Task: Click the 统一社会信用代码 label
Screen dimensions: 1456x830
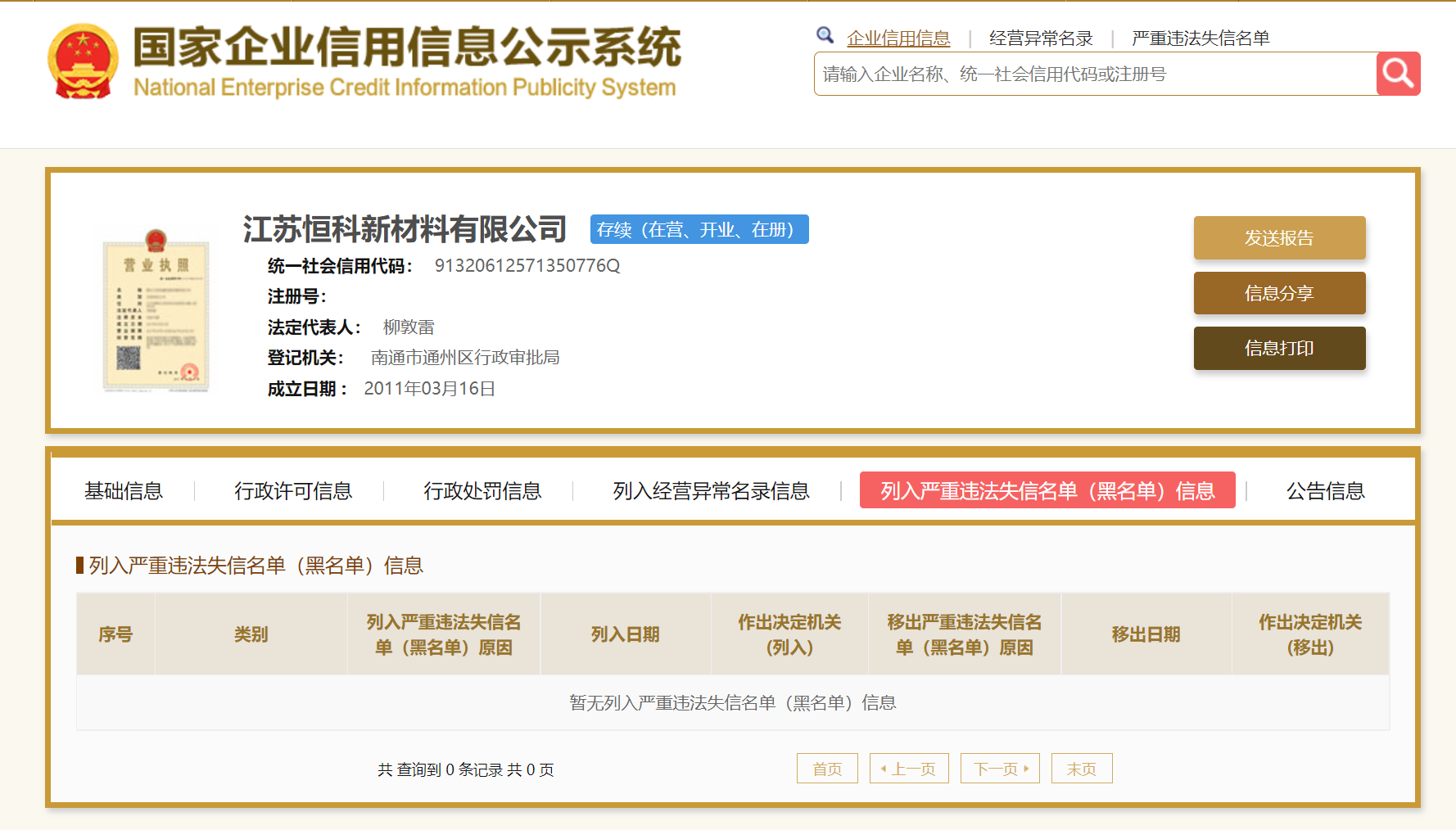Action: pyautogui.click(x=340, y=266)
